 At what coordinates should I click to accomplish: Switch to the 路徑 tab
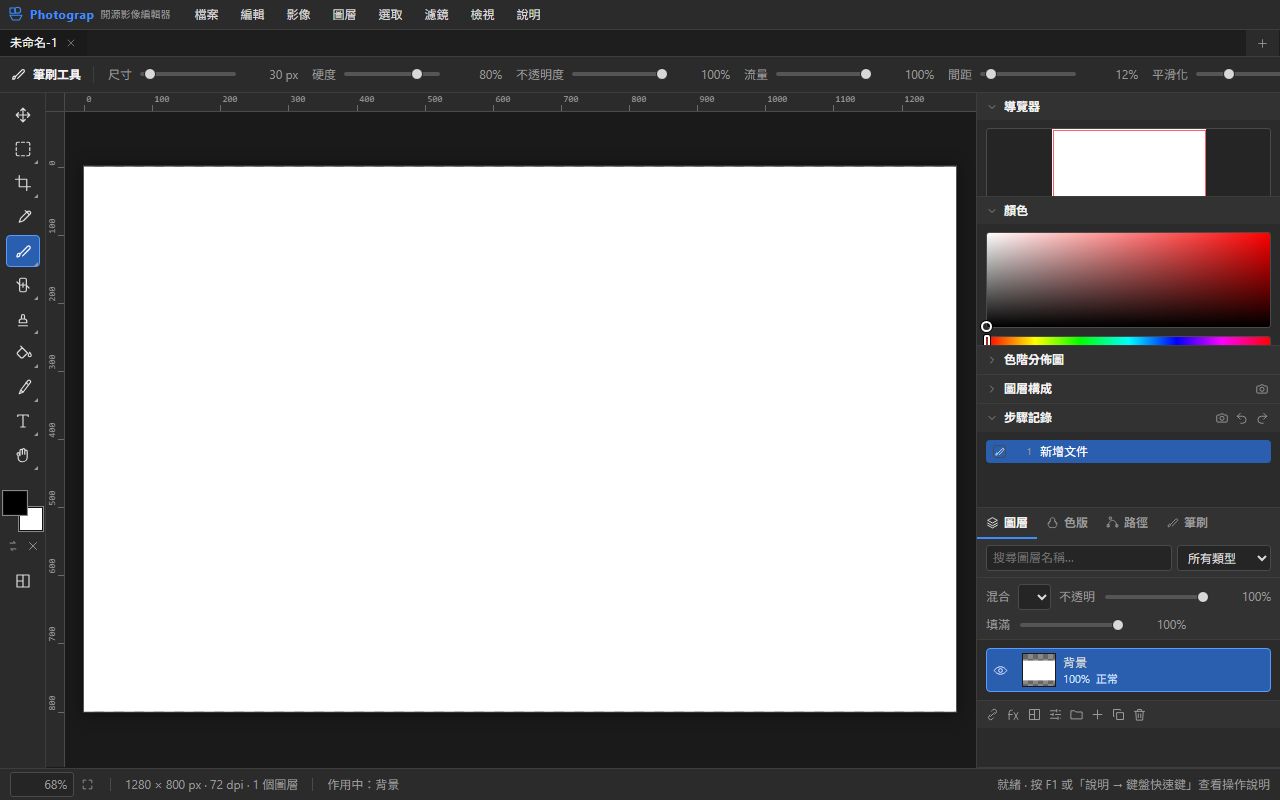click(x=1127, y=523)
